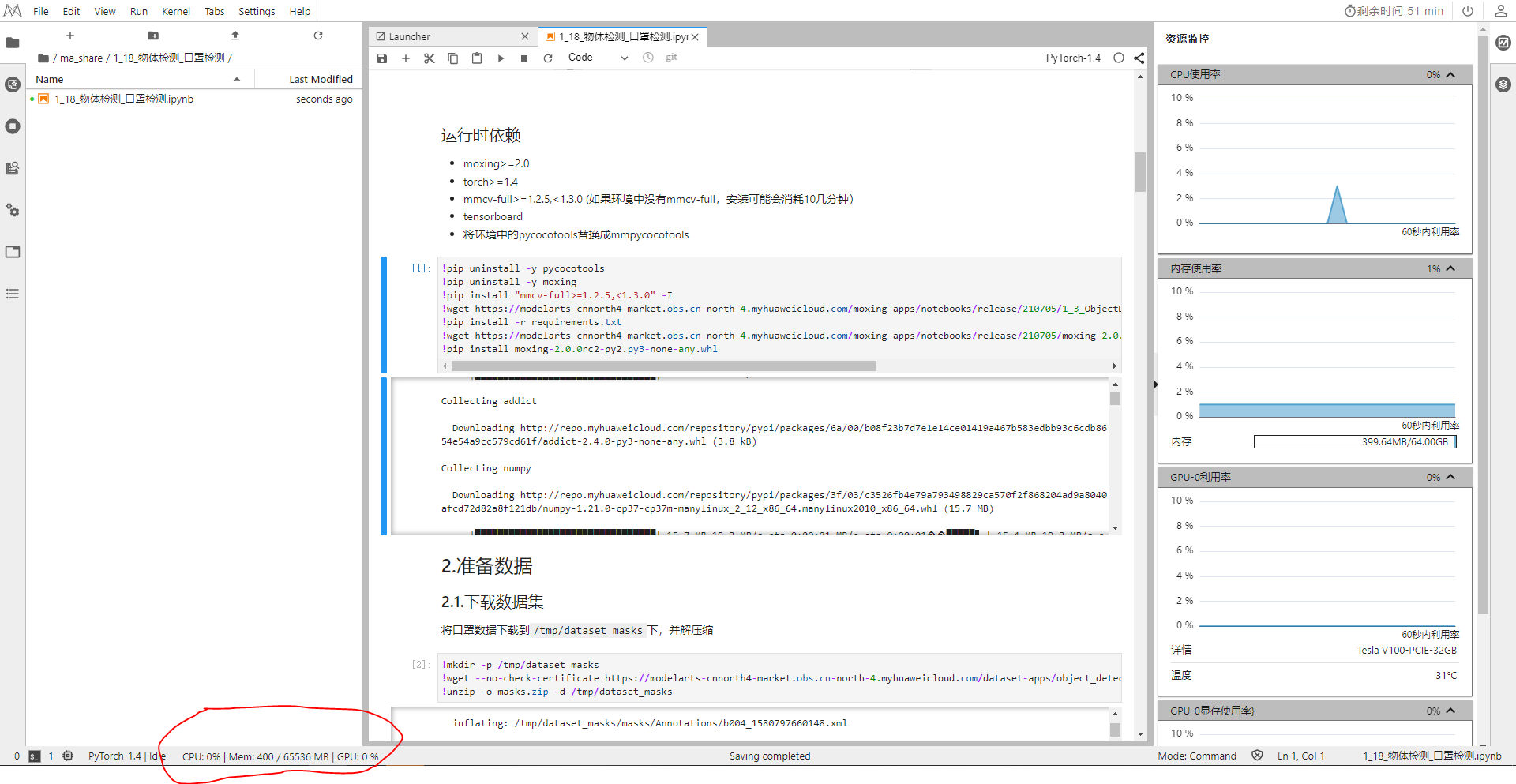Select the 1_18_物体检测_口罩检测.ipynb file
Viewport: 1516px width, 784px height.
[194, 99]
